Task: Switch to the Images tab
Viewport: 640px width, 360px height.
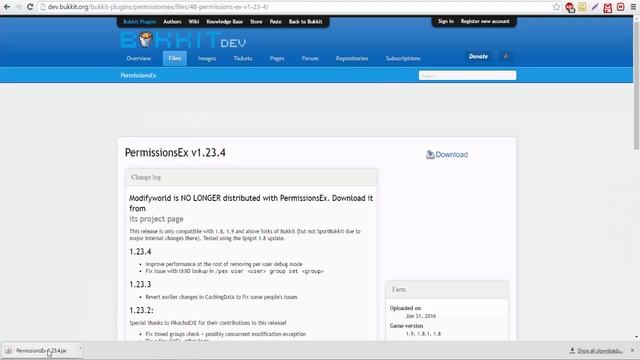Action: [207, 58]
